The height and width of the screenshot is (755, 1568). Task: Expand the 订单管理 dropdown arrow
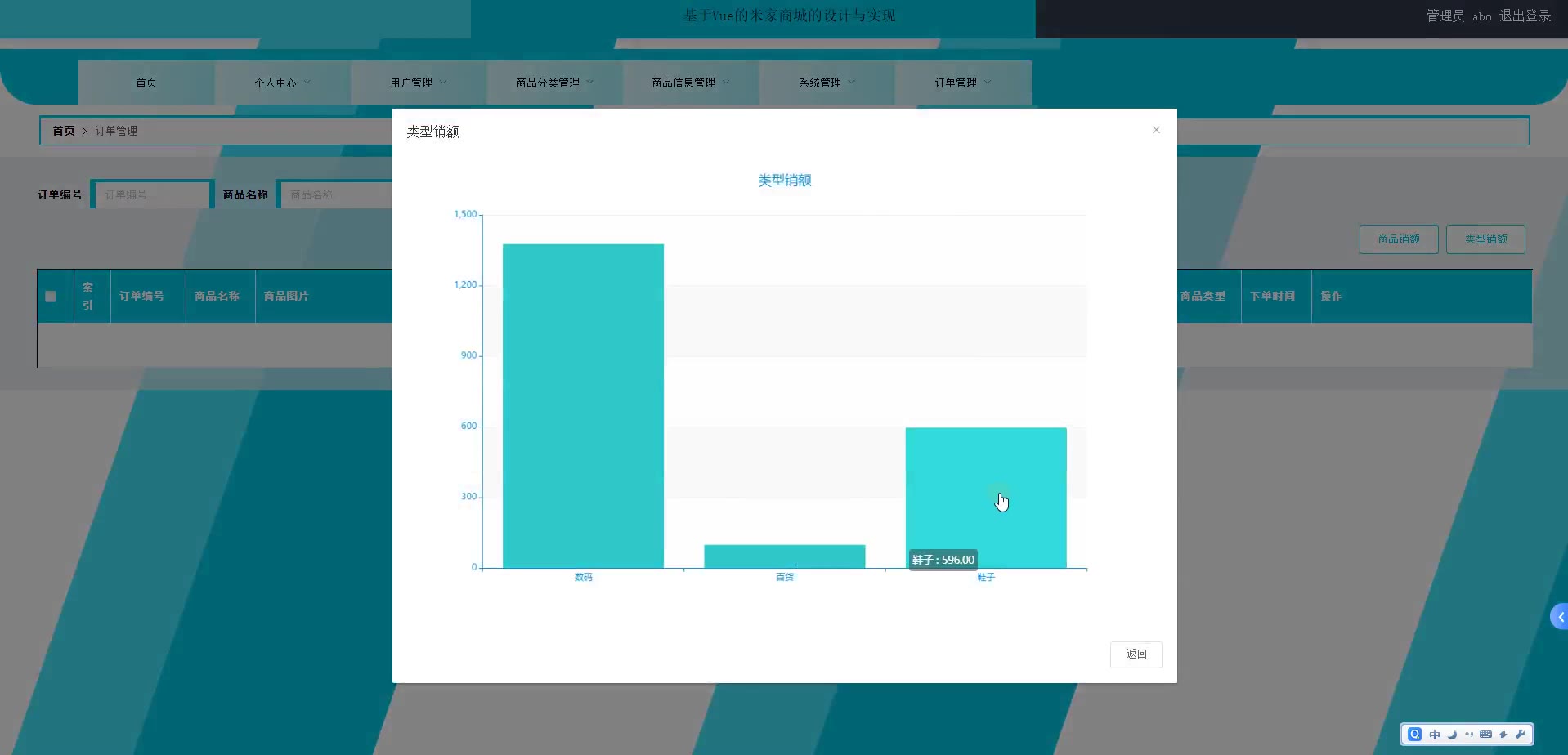988,83
